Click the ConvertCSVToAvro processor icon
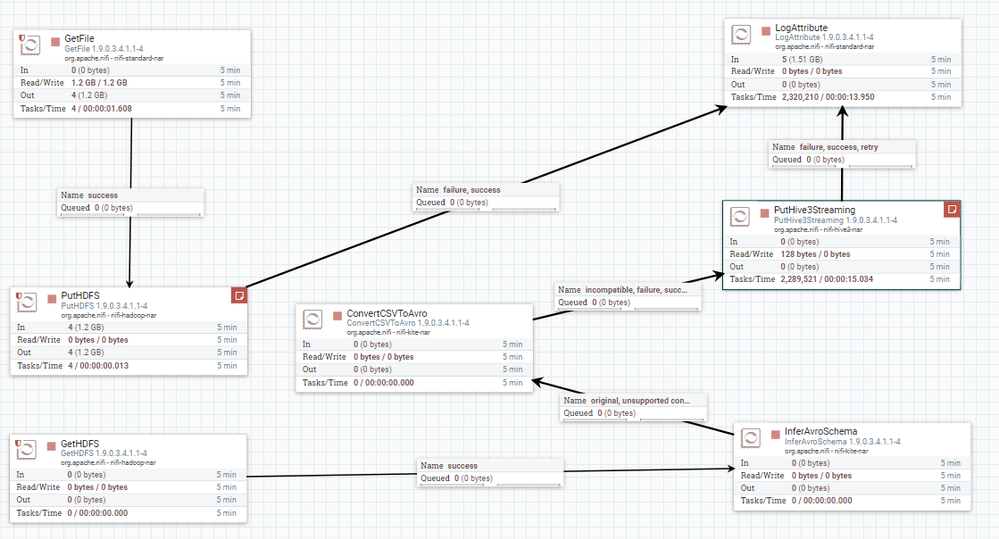The image size is (999, 539). 312,319
